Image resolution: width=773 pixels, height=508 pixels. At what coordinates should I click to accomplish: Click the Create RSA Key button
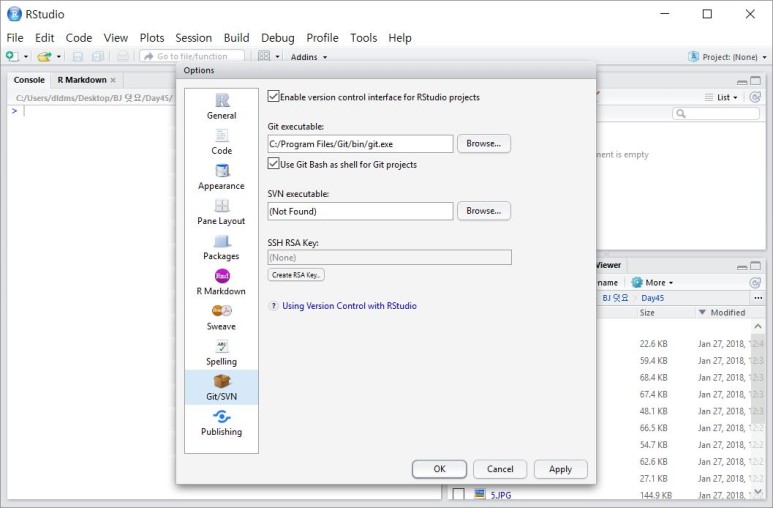click(x=296, y=275)
